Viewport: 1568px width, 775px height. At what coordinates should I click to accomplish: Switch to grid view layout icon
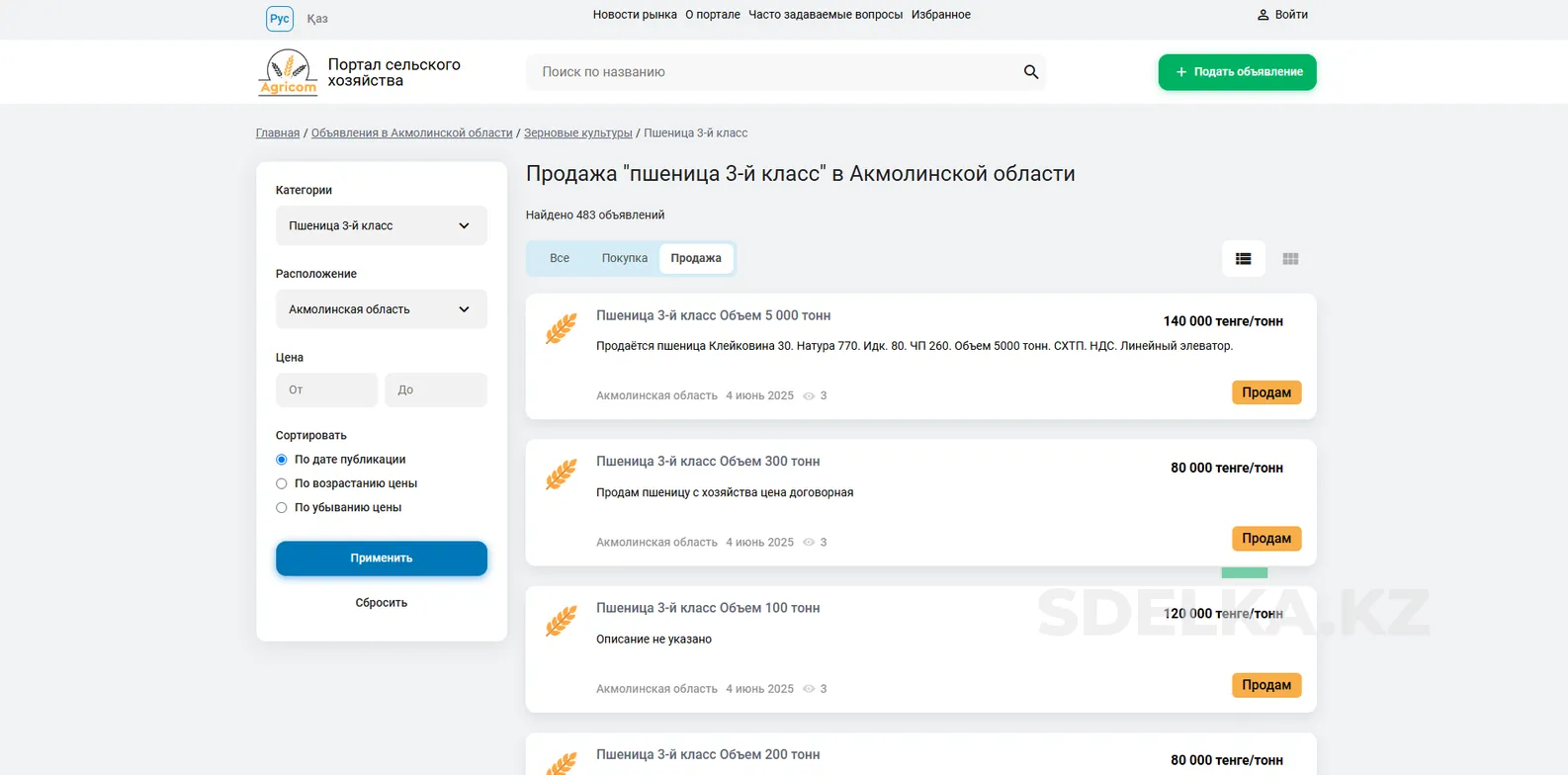tap(1290, 259)
